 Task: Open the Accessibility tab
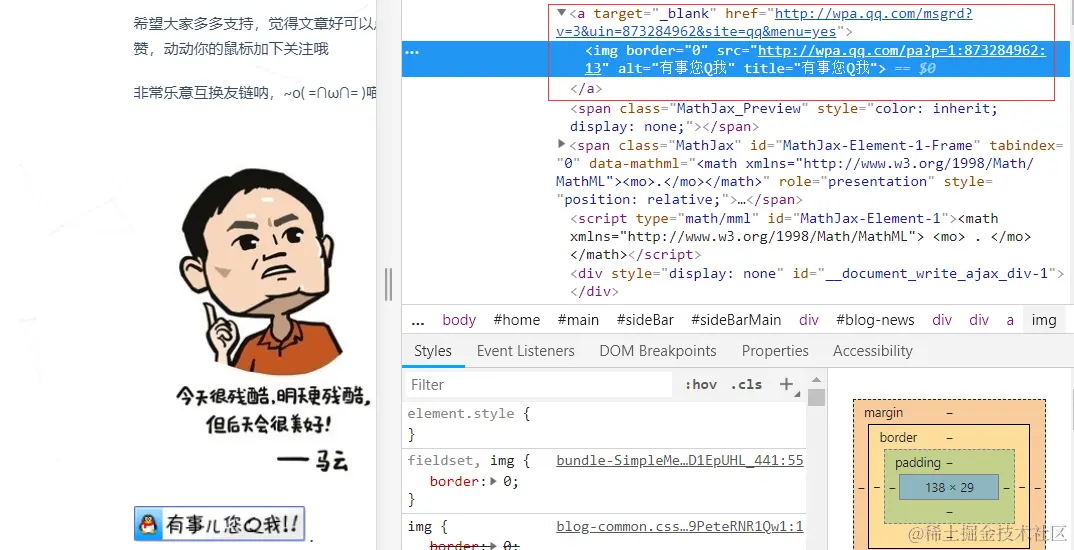tap(873, 351)
